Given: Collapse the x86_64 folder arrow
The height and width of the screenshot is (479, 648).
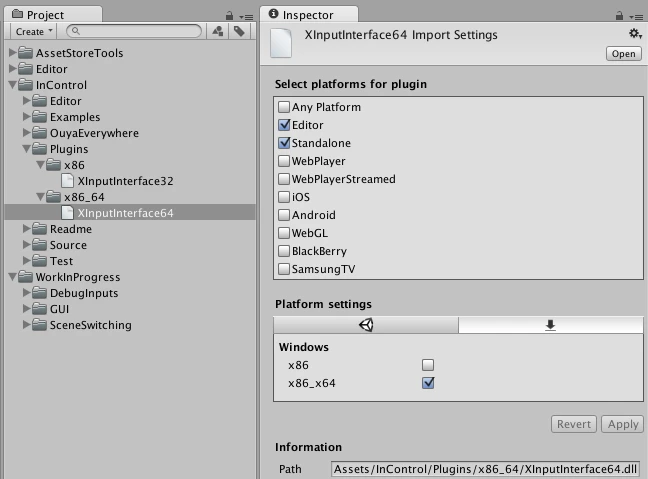Looking at the screenshot, I should coord(40,197).
